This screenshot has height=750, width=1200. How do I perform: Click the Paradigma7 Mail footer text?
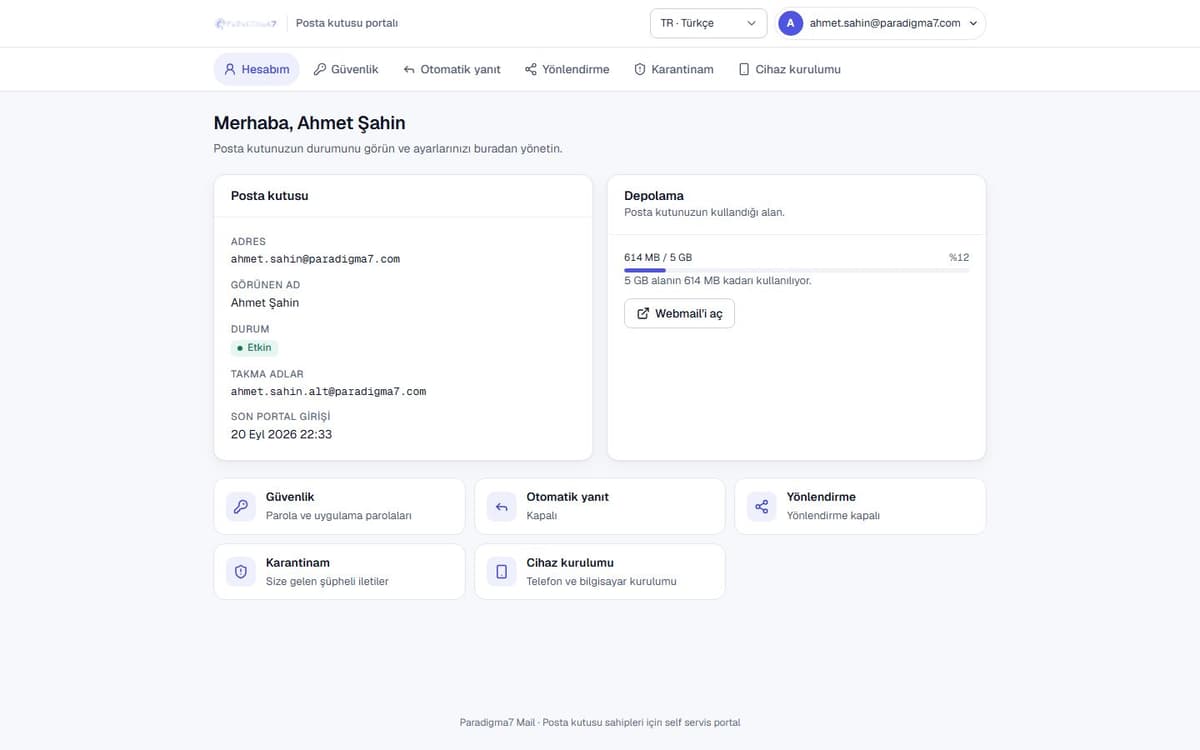tap(600, 722)
